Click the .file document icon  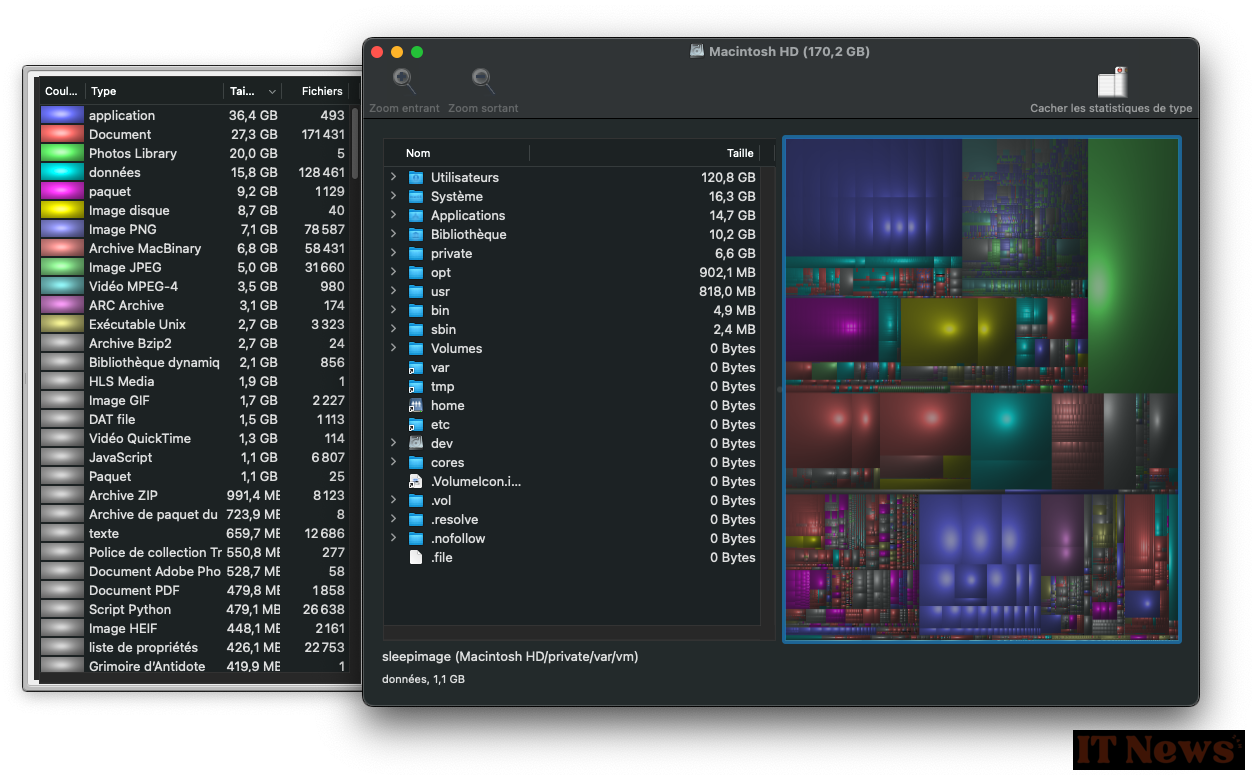416,557
